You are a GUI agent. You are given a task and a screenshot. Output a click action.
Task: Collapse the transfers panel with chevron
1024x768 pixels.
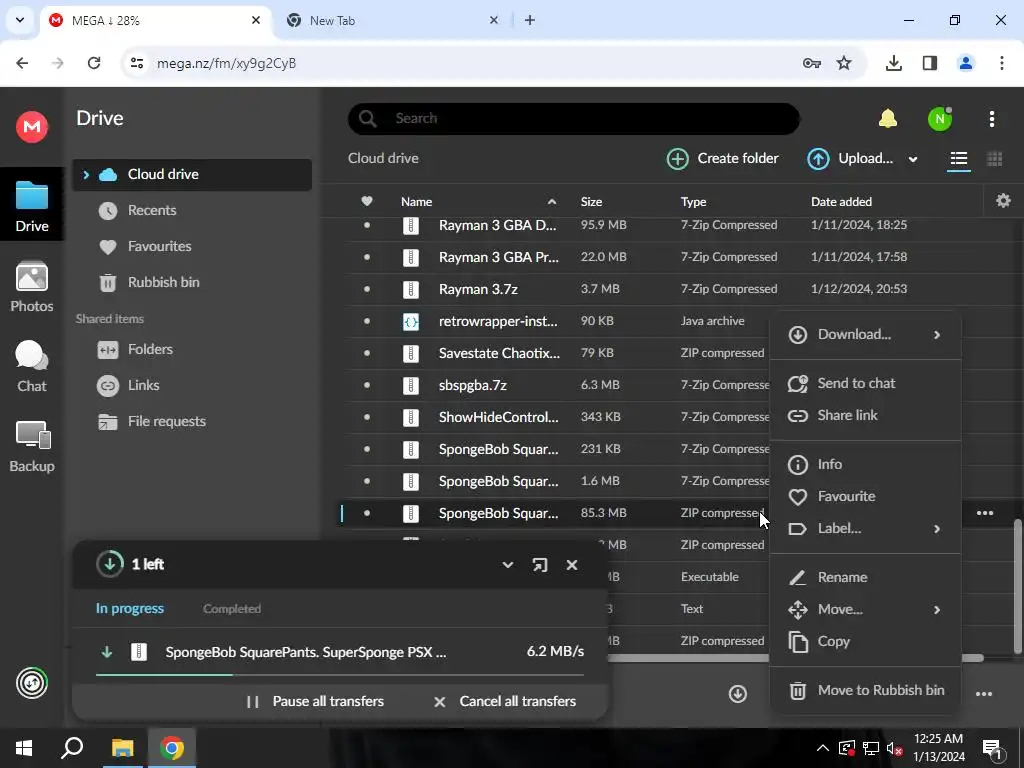point(507,565)
